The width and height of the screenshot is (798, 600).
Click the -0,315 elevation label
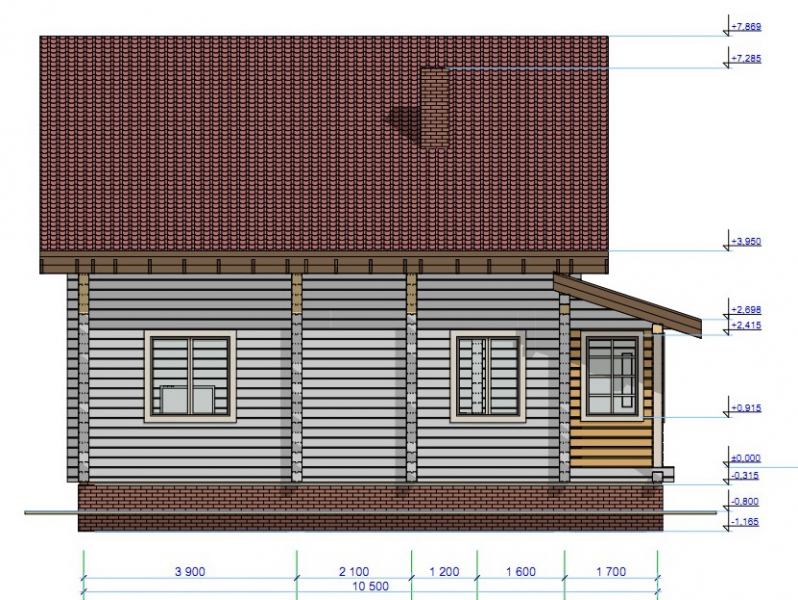[745, 475]
